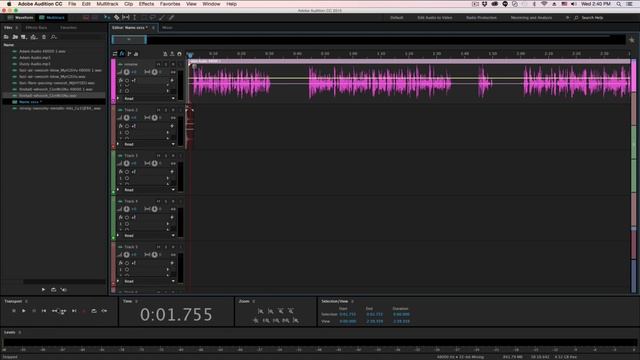Show Inputs/Outputs section in the editor toolbar
This screenshot has height=360, width=640.
(x=115, y=53)
